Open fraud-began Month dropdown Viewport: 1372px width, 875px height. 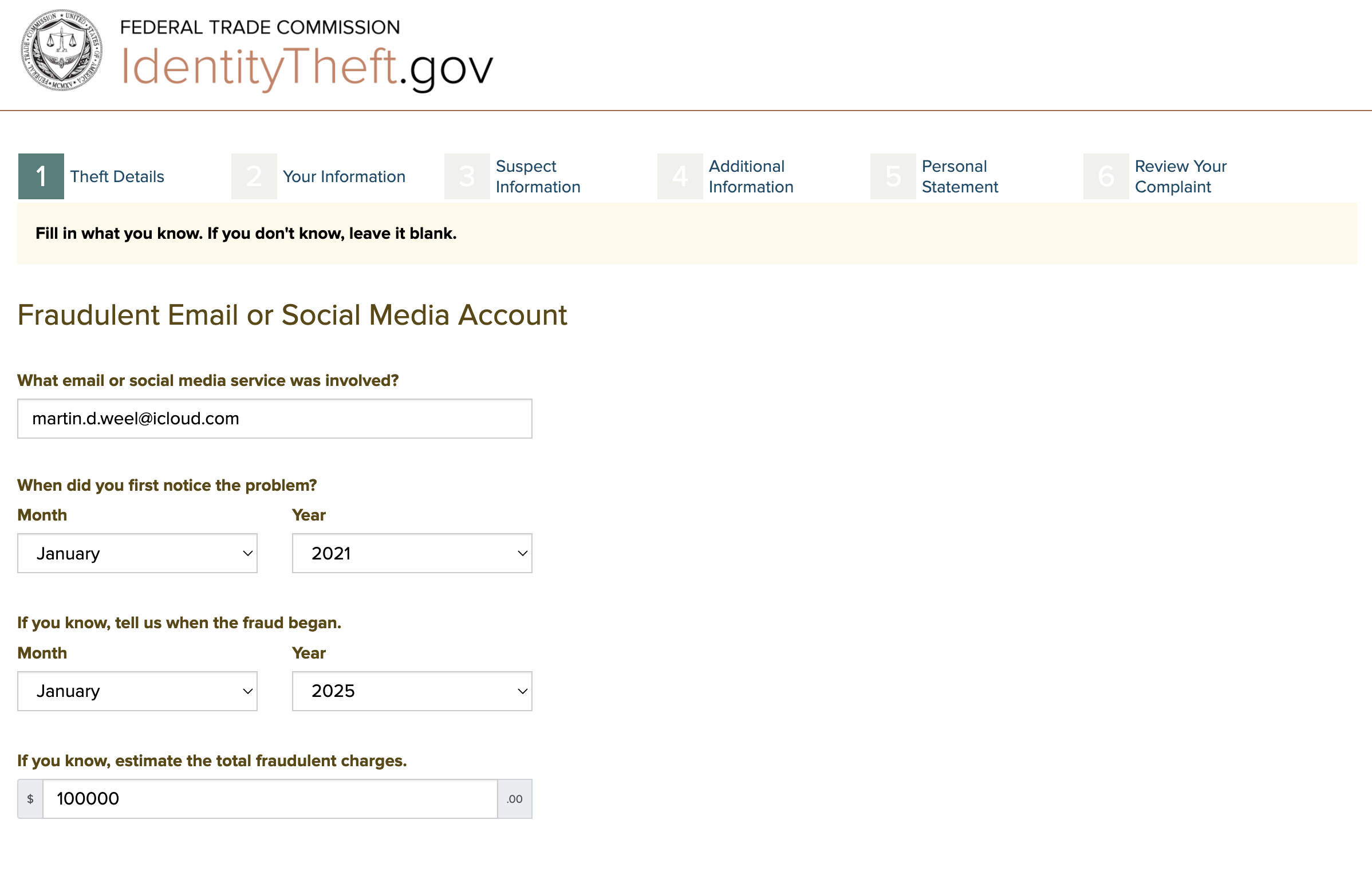(x=137, y=691)
